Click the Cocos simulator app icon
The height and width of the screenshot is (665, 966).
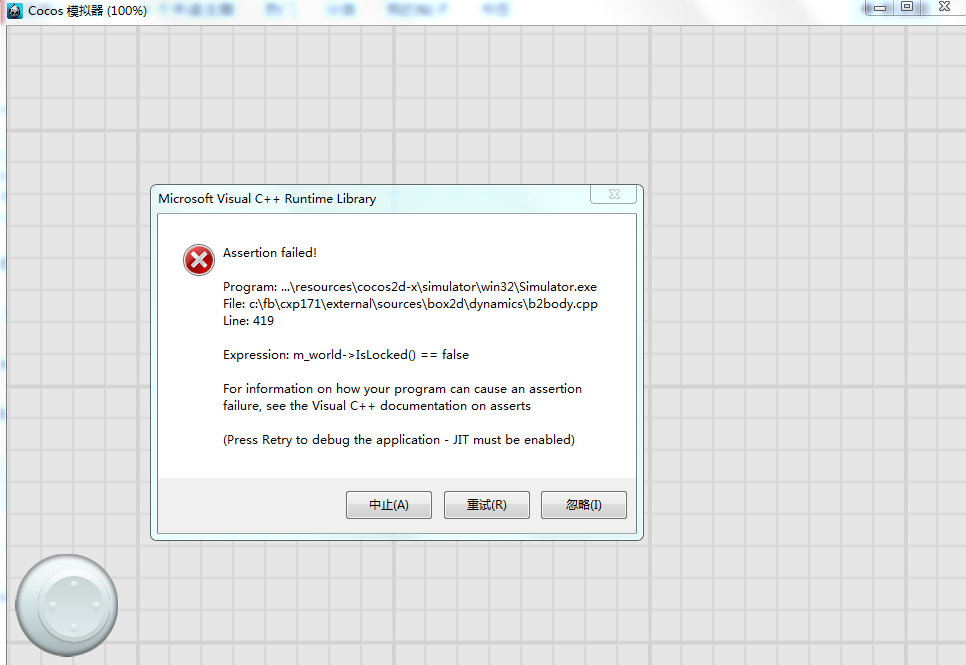(x=14, y=10)
